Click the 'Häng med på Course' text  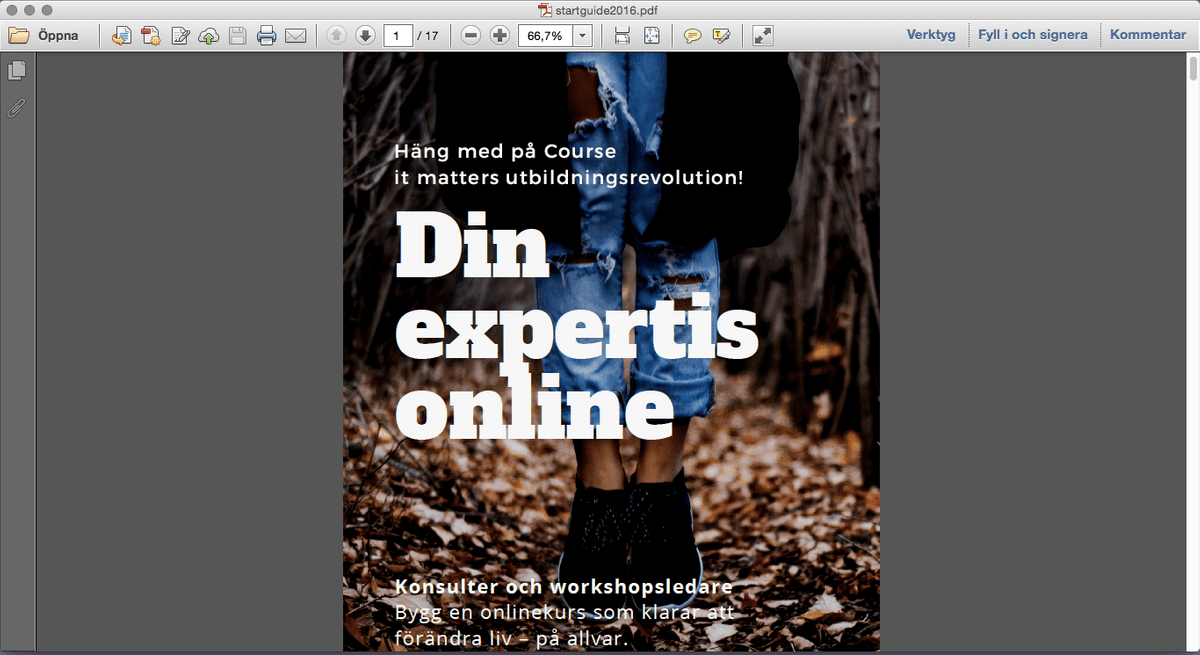(x=505, y=152)
